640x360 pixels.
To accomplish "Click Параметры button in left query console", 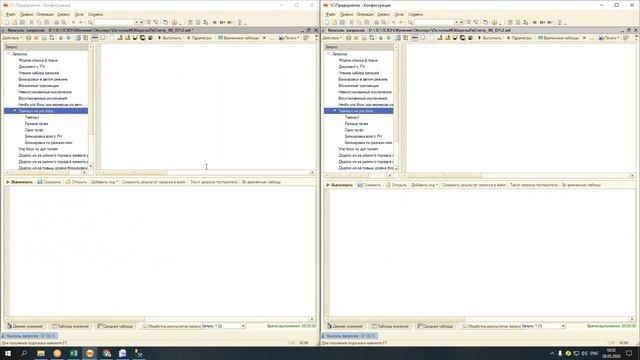I will 199,38.
